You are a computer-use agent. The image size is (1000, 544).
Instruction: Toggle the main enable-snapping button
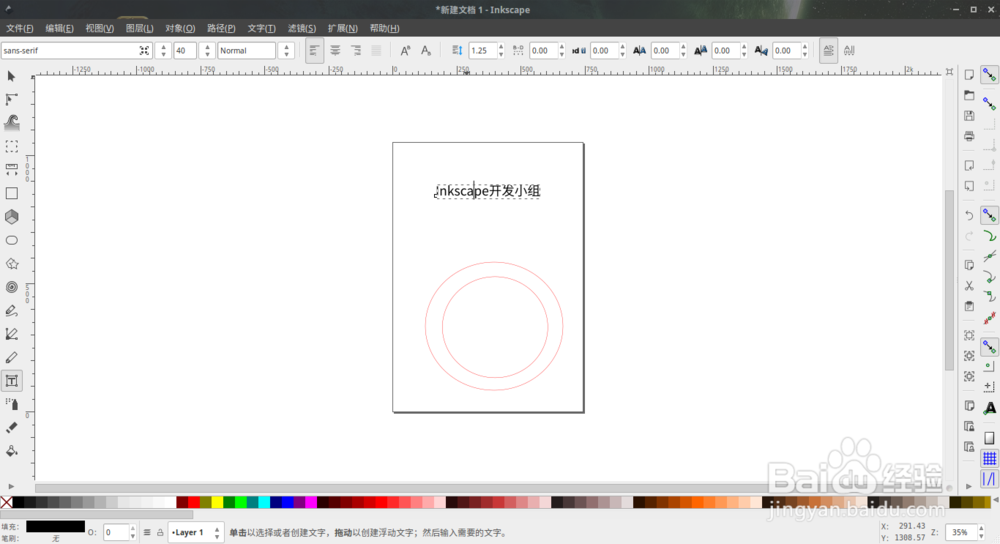(989, 75)
